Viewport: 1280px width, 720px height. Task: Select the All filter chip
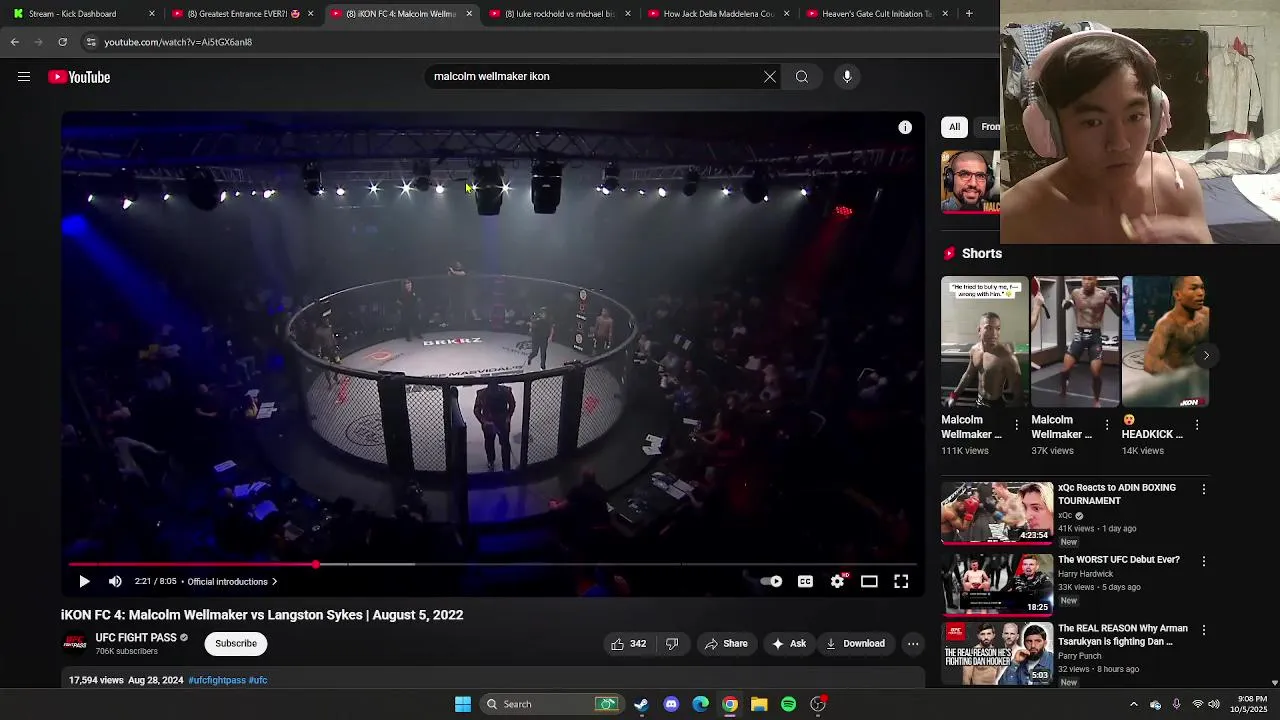[x=954, y=127]
